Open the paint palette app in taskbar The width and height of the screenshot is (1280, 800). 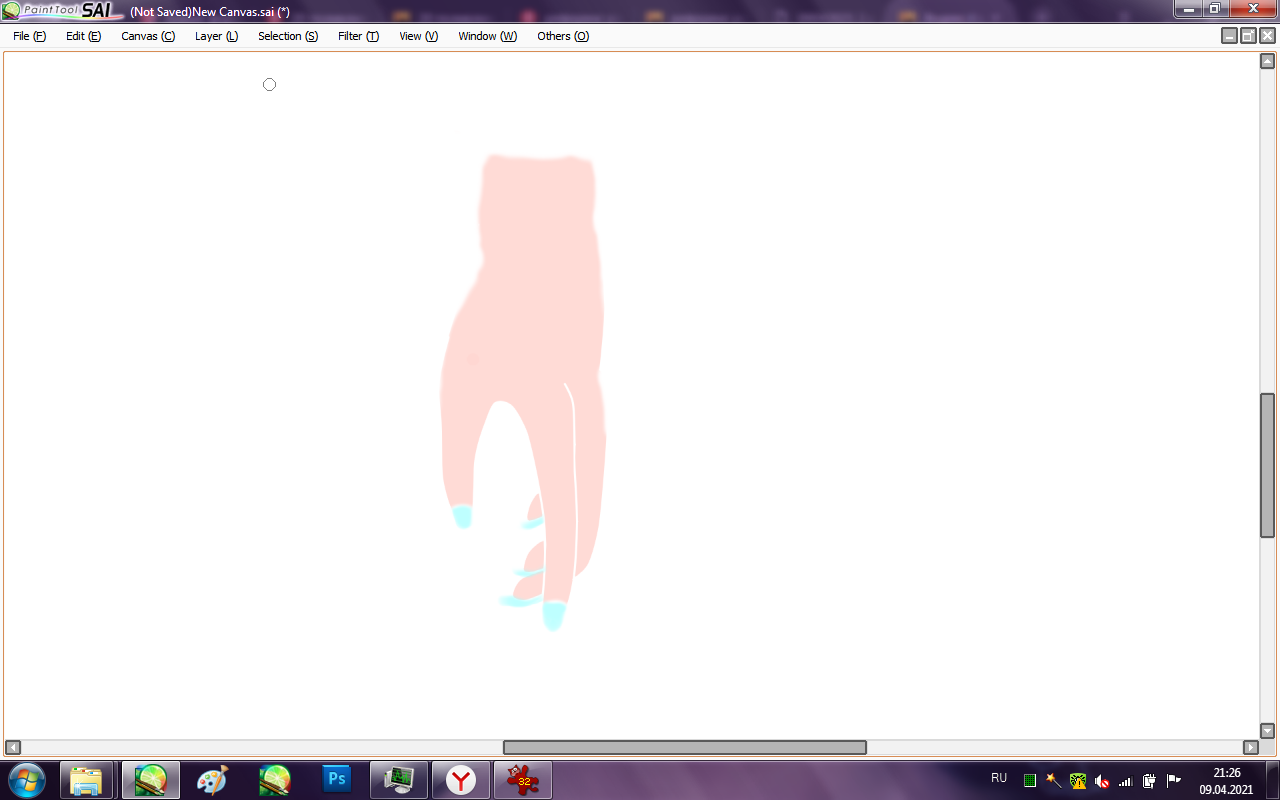click(x=212, y=780)
